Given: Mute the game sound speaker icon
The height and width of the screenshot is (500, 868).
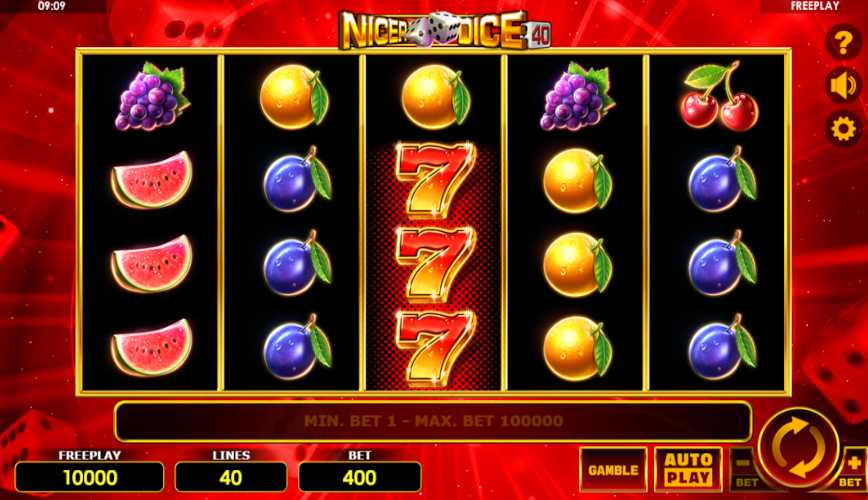Looking at the screenshot, I should point(843,86).
